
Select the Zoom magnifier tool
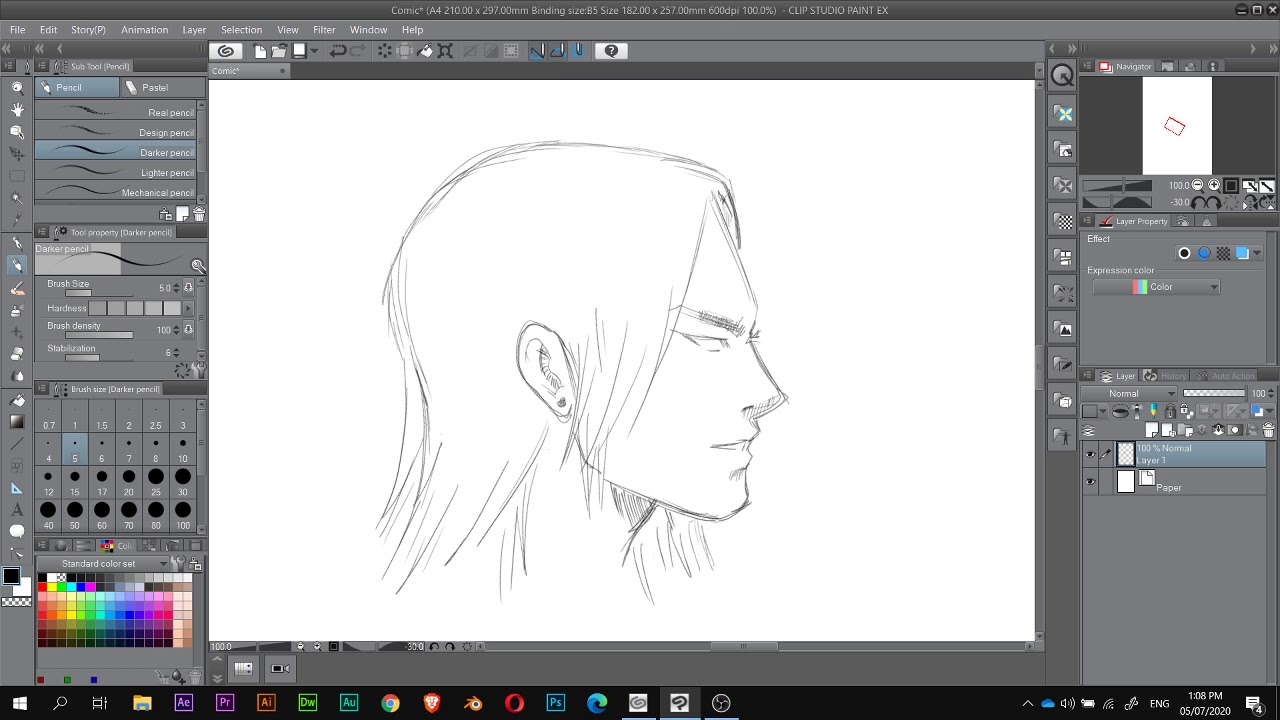tap(17, 88)
